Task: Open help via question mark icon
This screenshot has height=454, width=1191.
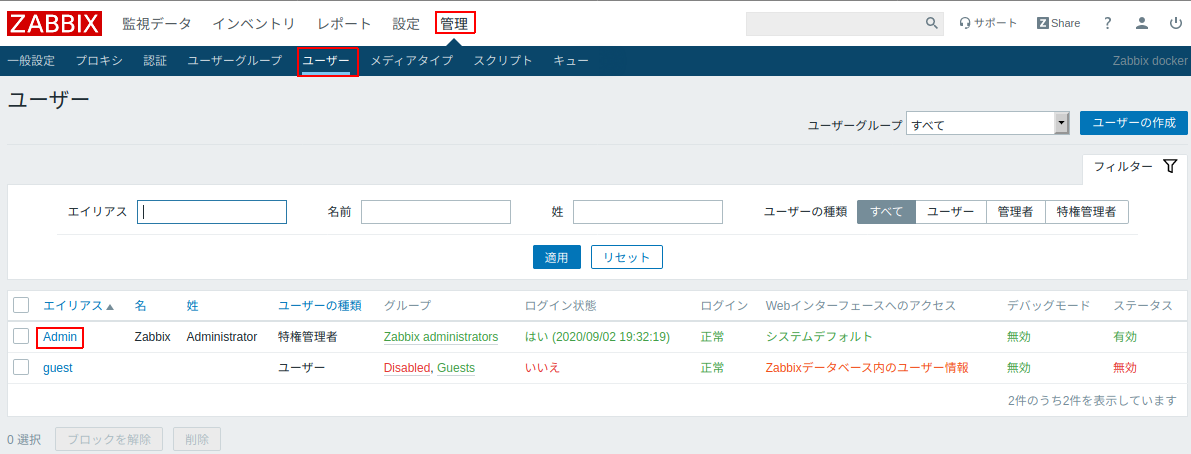Action: pos(1107,23)
